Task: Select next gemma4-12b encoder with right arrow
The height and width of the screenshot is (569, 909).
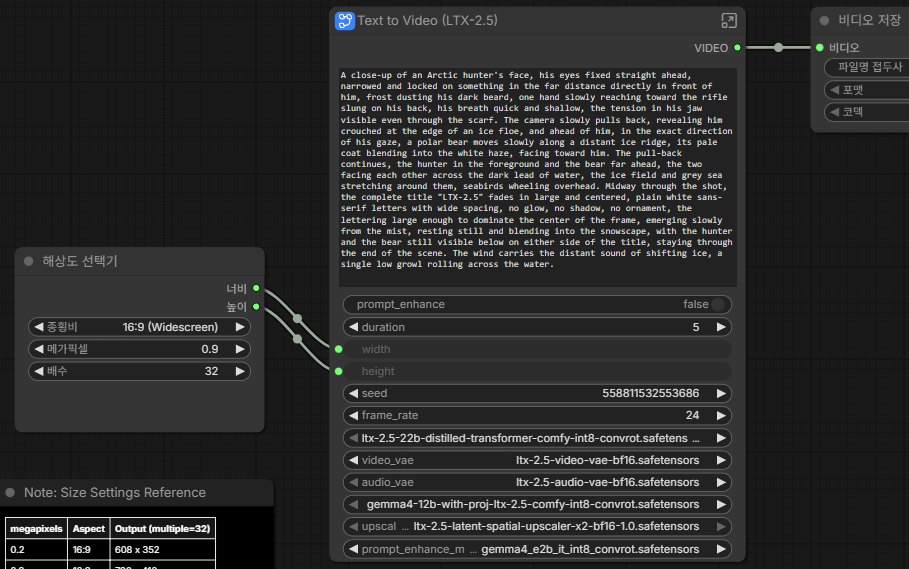Action: tap(721, 504)
